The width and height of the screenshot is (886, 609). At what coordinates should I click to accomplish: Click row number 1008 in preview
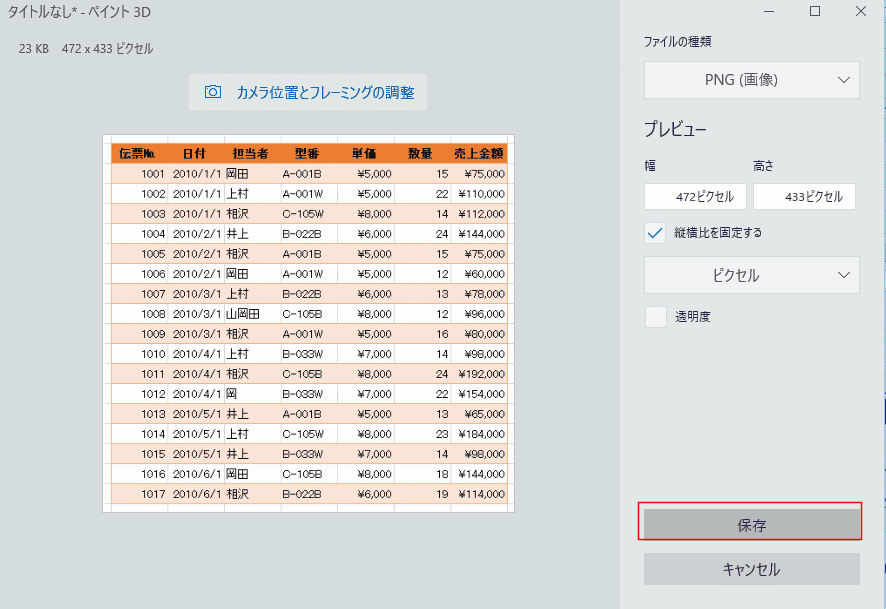point(153,314)
